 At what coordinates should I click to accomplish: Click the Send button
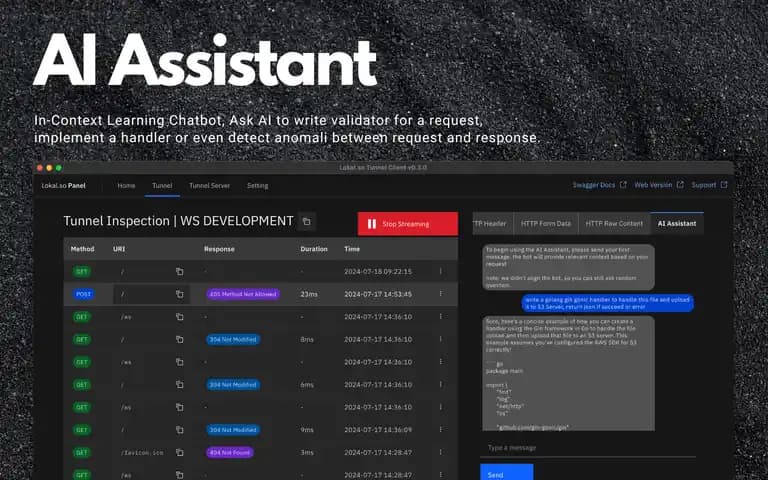(x=506, y=473)
